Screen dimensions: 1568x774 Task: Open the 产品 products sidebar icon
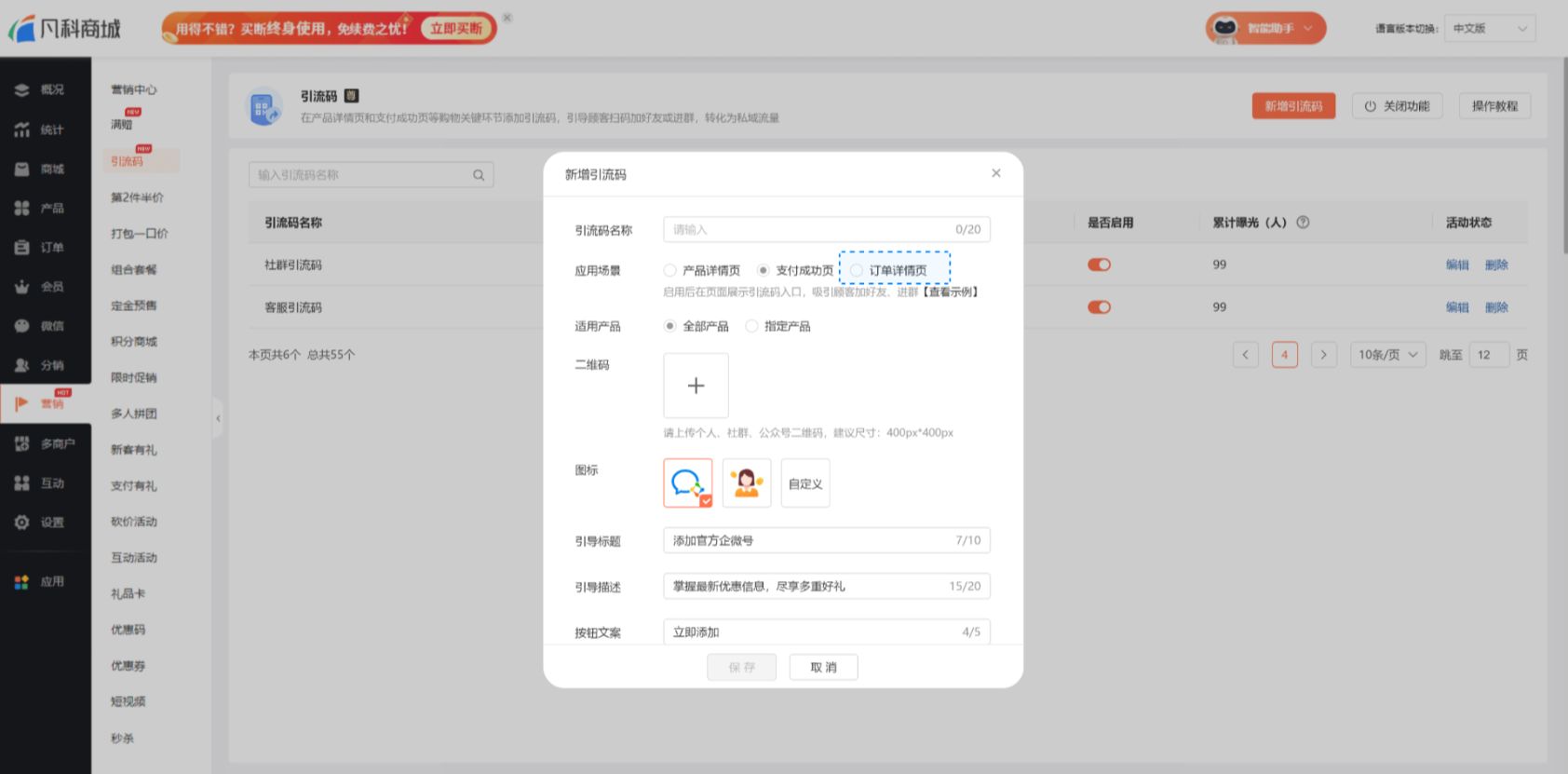pyautogui.click(x=21, y=208)
